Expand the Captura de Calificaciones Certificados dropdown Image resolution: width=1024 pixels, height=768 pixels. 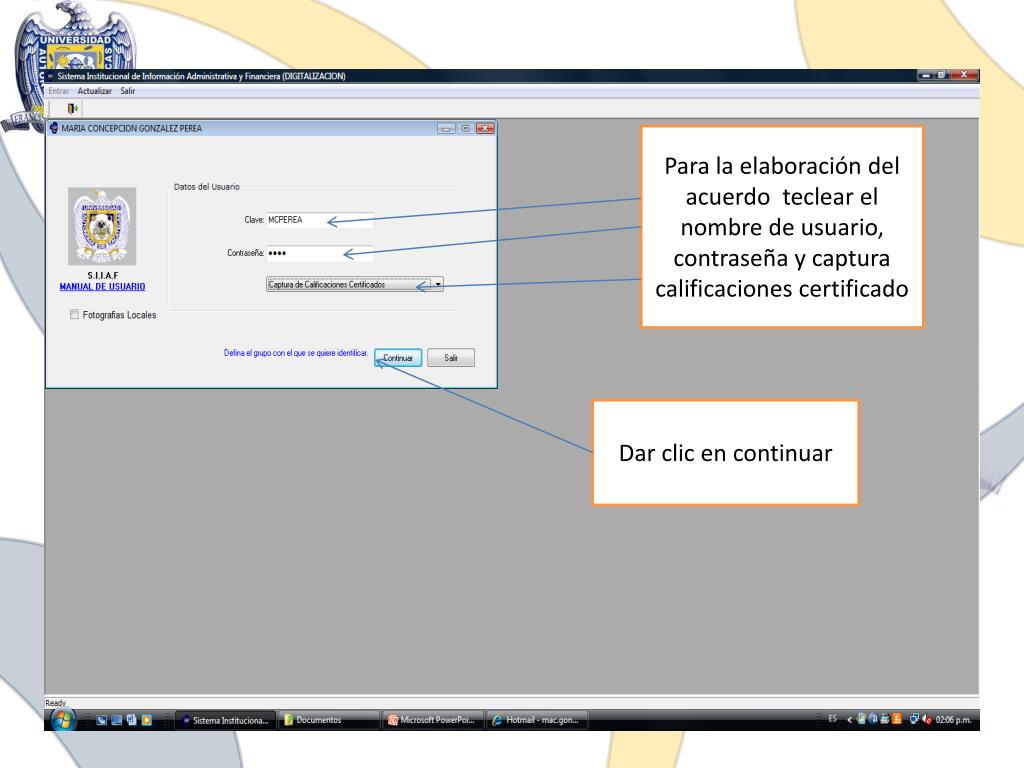click(438, 284)
